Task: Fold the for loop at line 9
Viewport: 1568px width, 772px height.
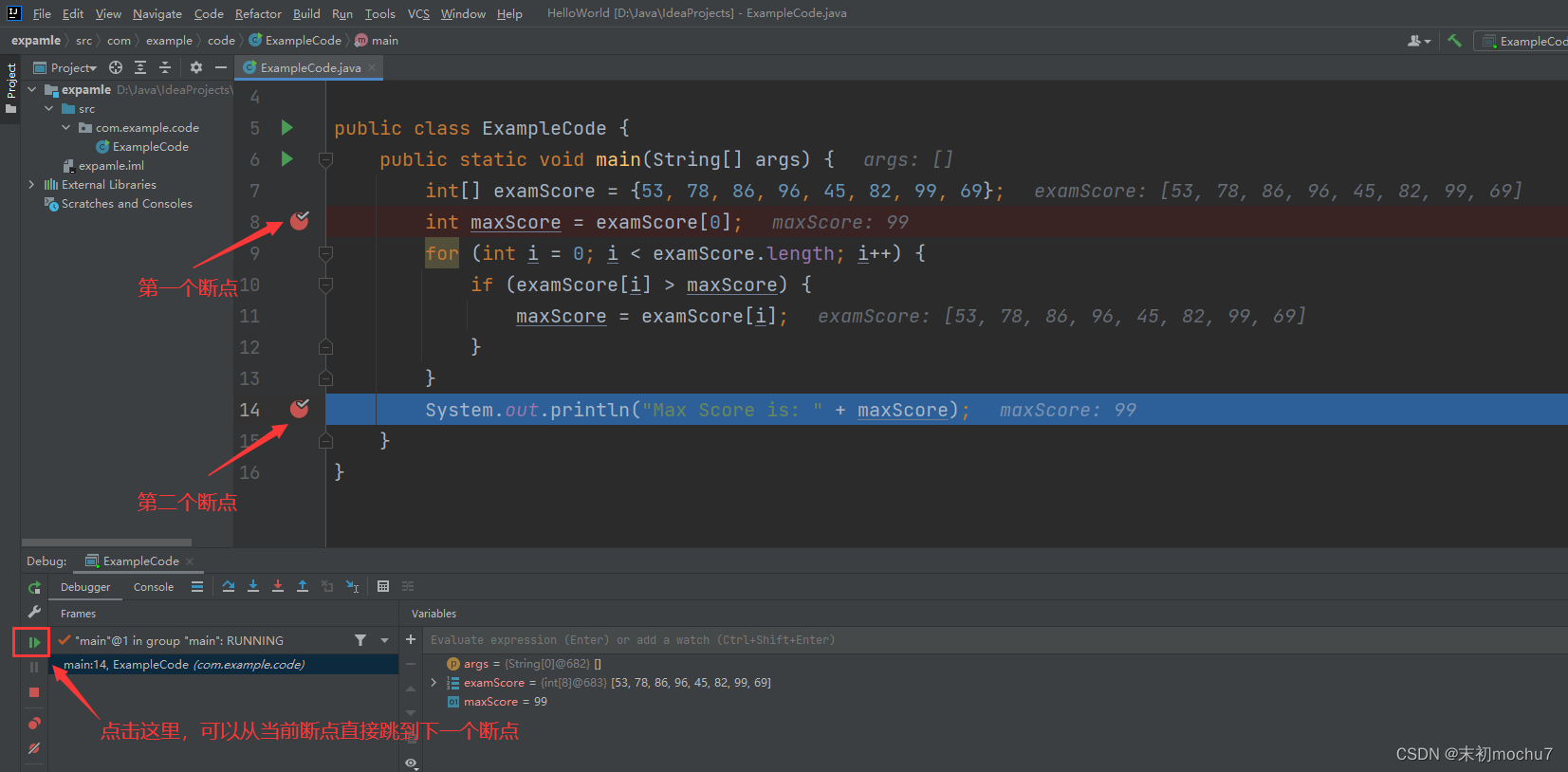Action: point(325,253)
